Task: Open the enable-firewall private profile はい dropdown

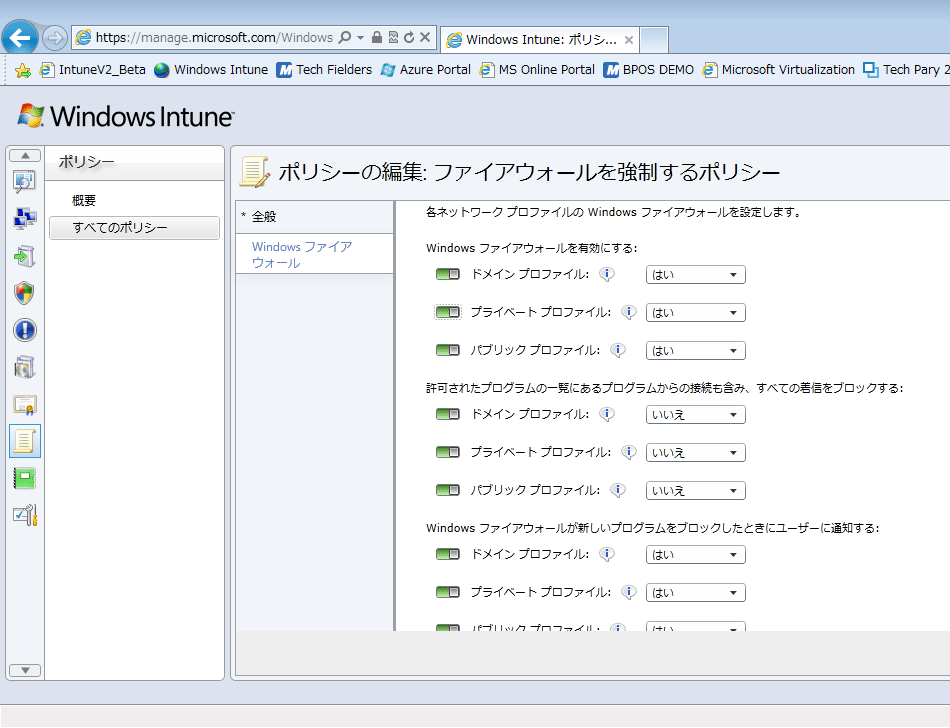Action: coord(696,313)
